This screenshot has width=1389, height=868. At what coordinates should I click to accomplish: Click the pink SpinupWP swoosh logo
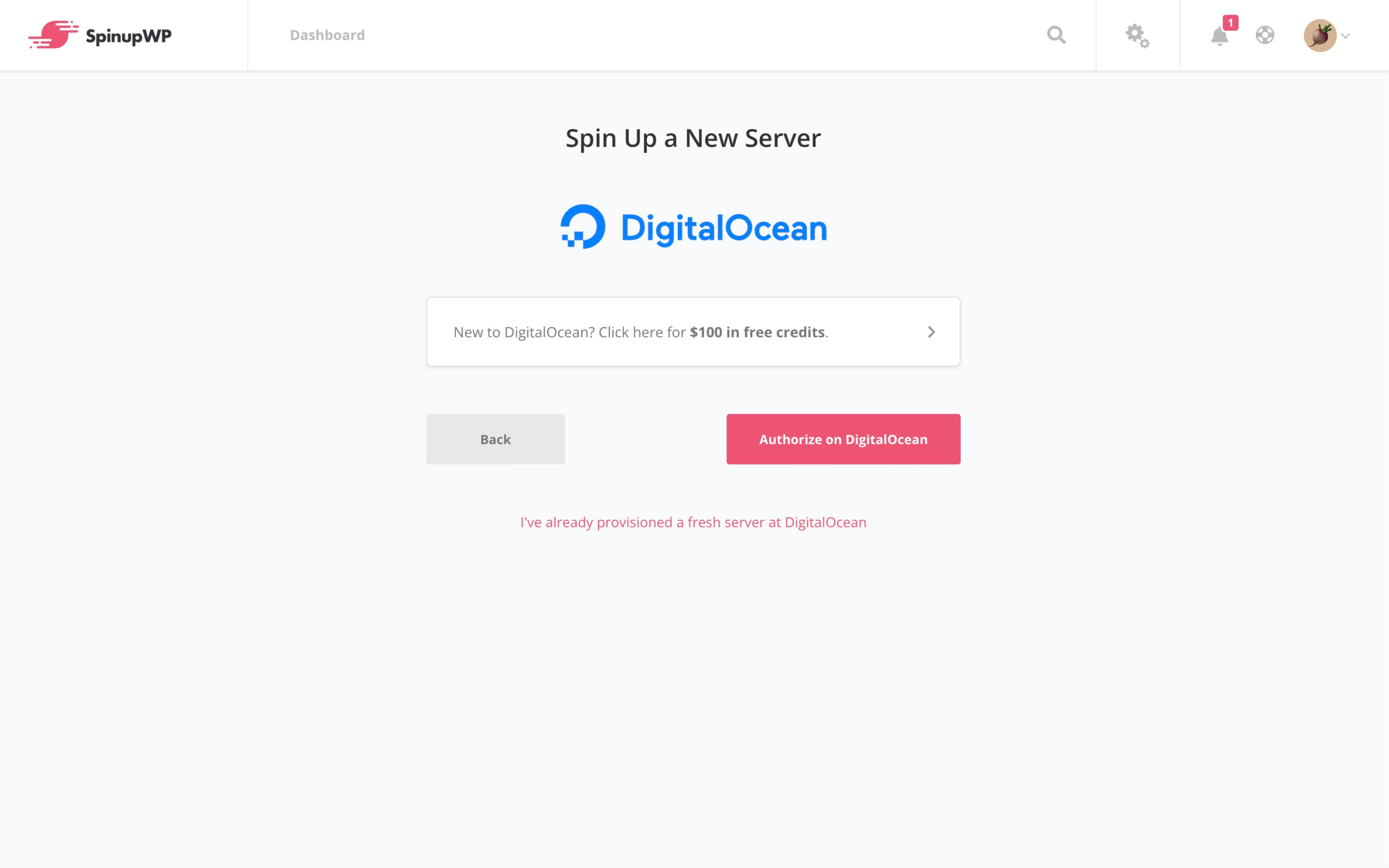pyautogui.click(x=53, y=35)
